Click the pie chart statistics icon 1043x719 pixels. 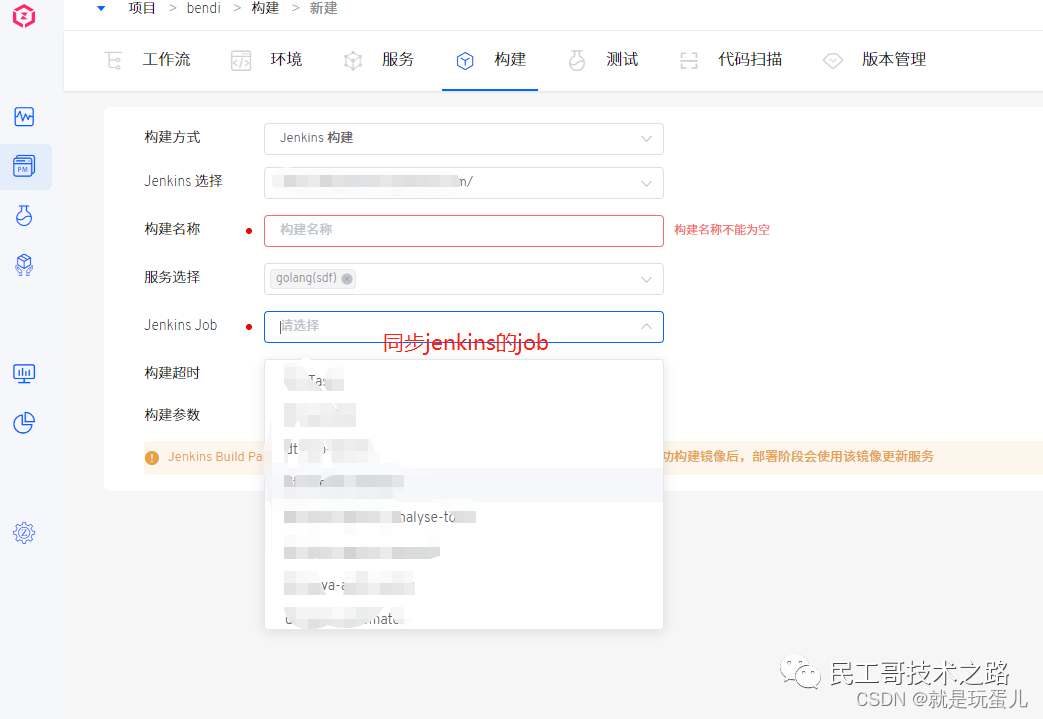coord(25,423)
